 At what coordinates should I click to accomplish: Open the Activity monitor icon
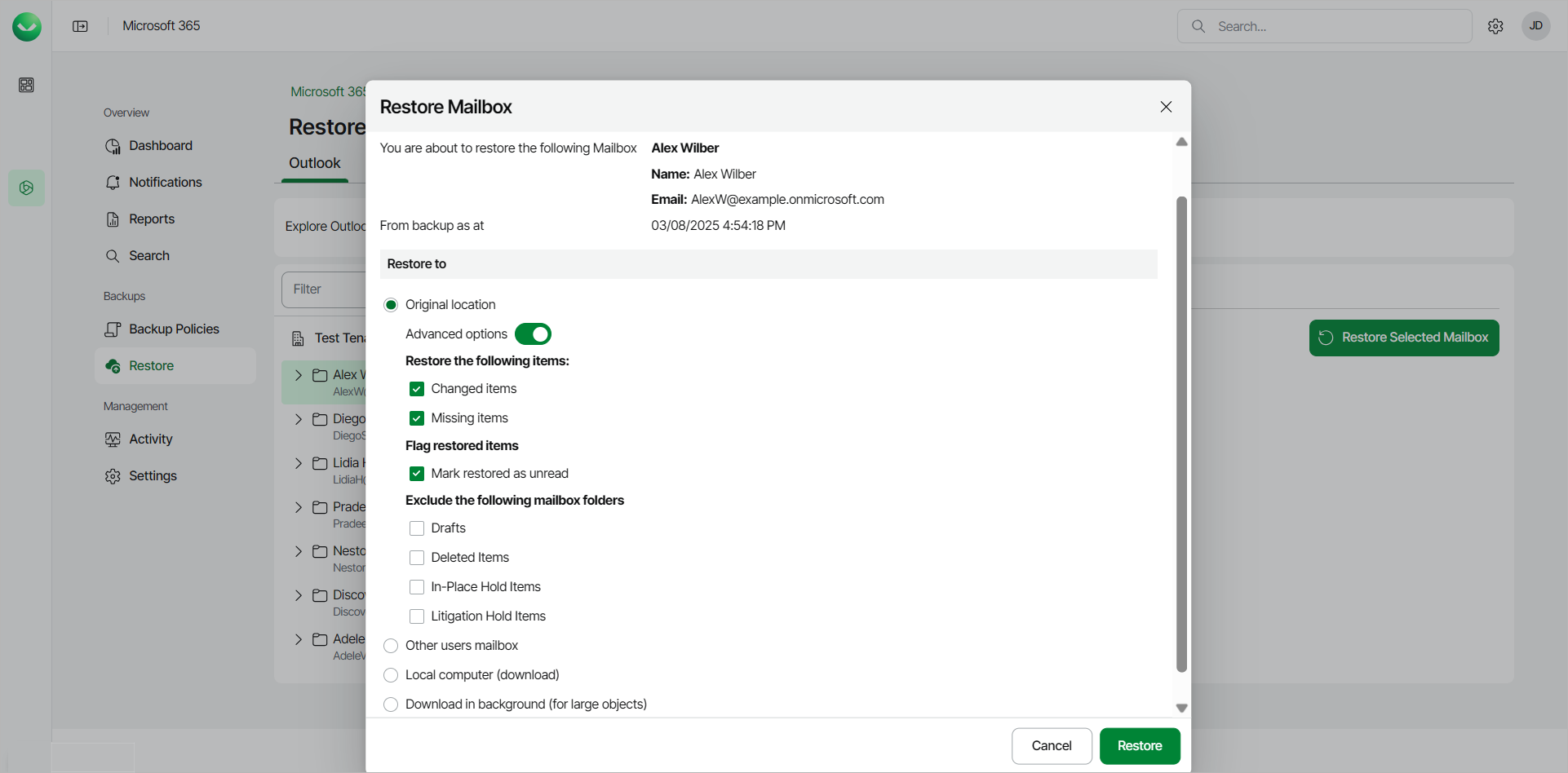click(x=113, y=440)
